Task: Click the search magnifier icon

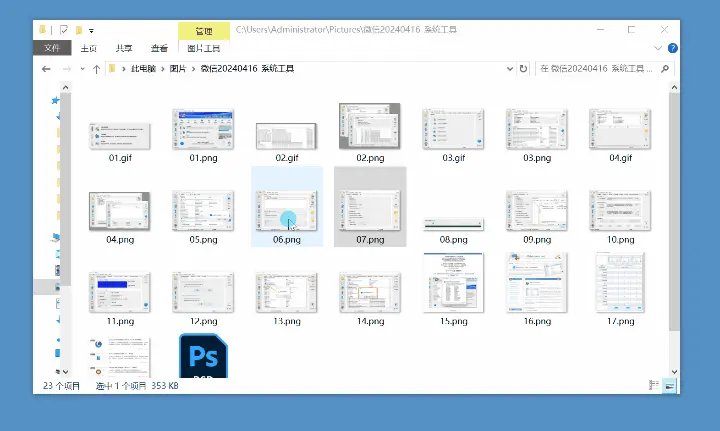Action: (665, 69)
